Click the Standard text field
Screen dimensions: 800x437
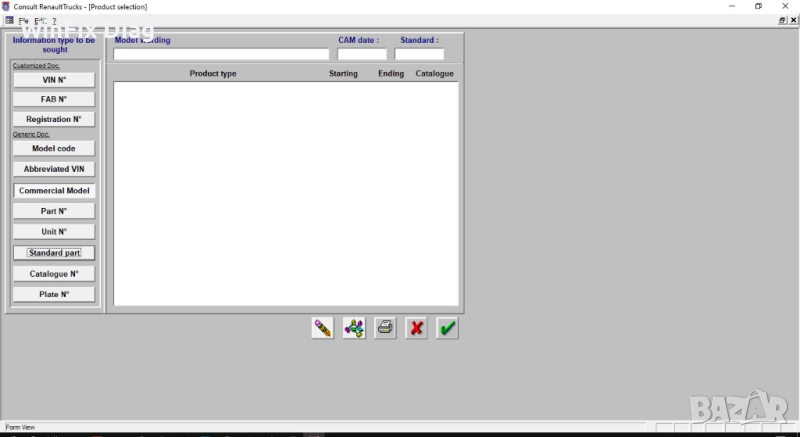419,55
